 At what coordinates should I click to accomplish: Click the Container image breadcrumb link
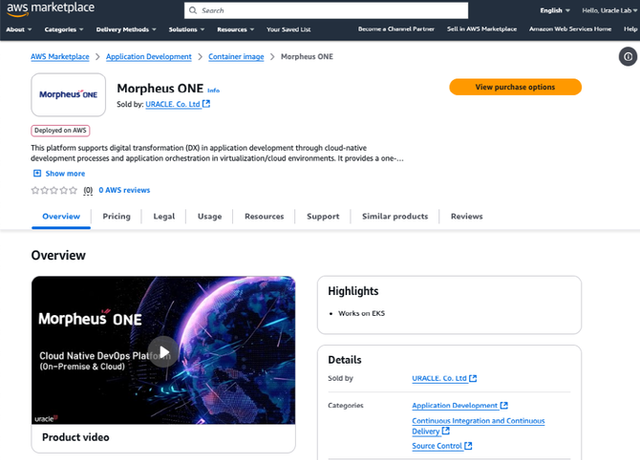coord(236,57)
